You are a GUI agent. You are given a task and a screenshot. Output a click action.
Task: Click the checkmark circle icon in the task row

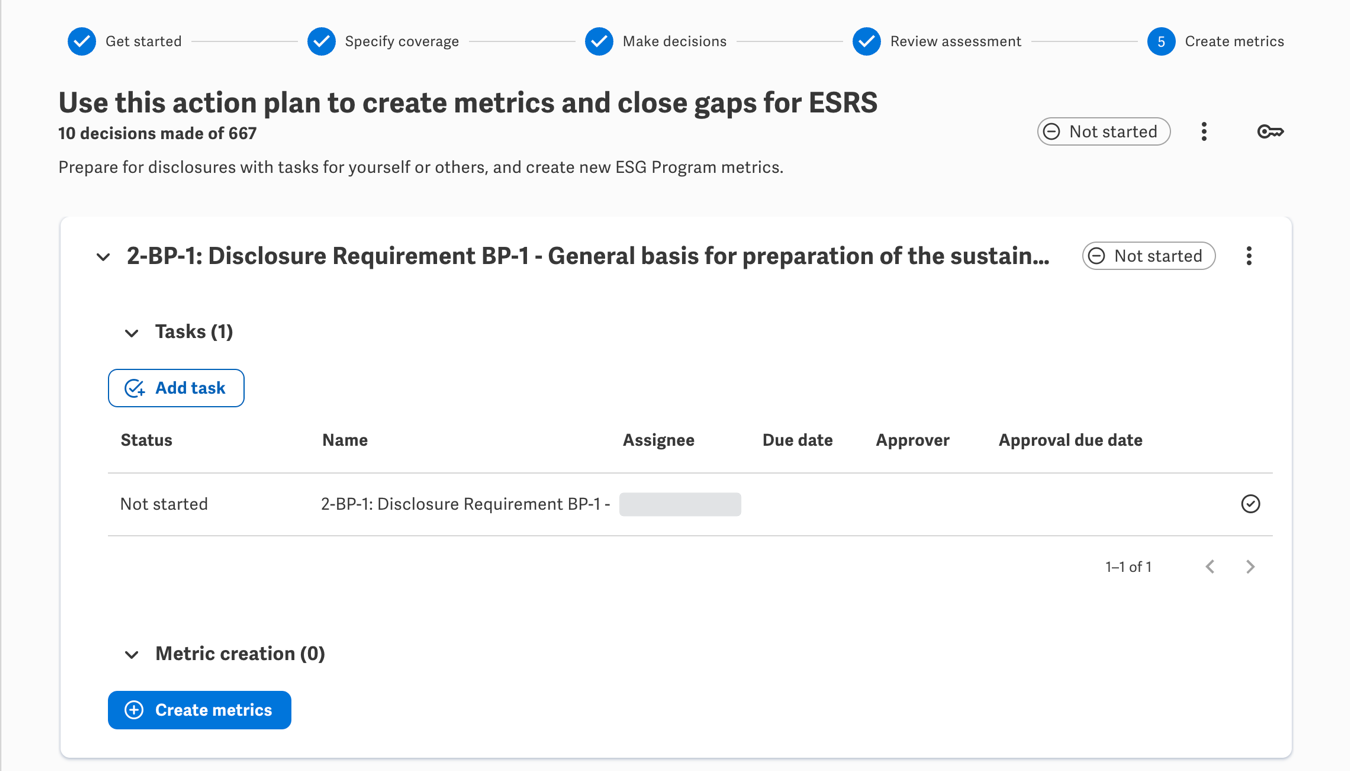pyautogui.click(x=1250, y=504)
